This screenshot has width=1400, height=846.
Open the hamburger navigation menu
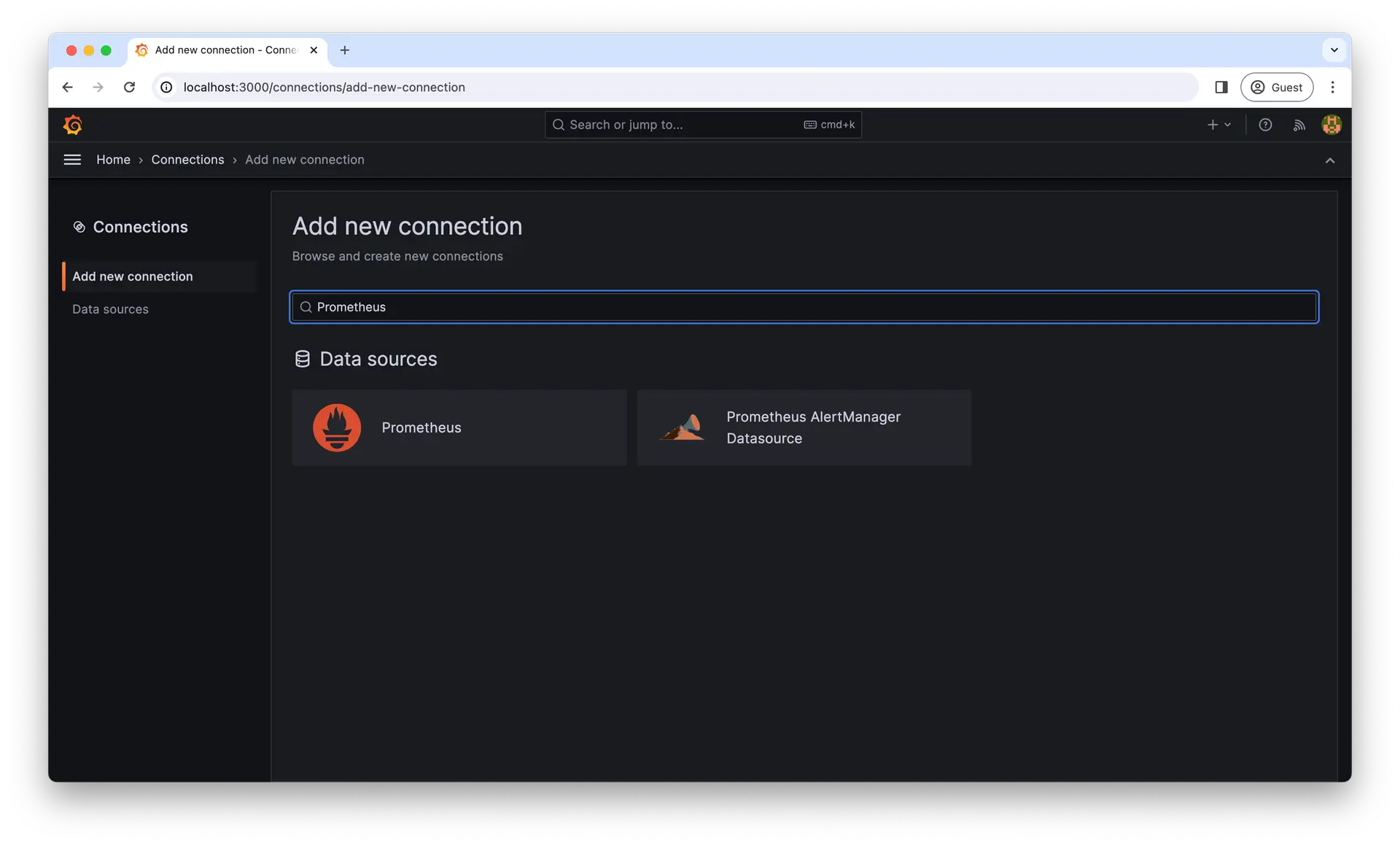72,160
